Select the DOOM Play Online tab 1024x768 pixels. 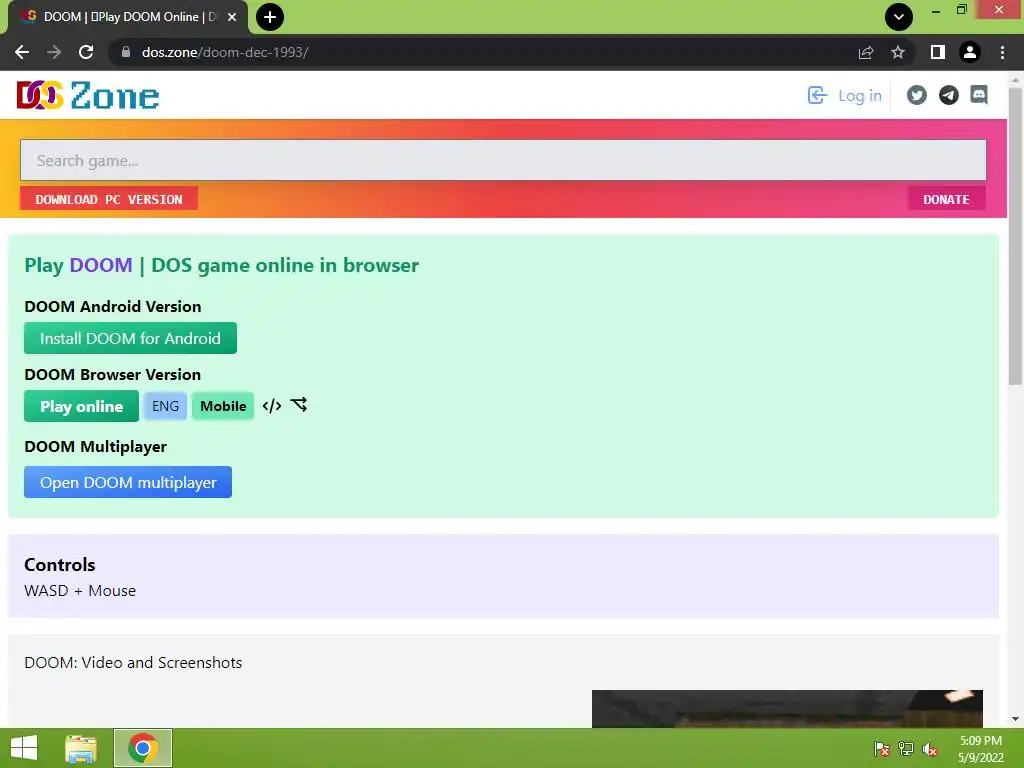tap(127, 18)
